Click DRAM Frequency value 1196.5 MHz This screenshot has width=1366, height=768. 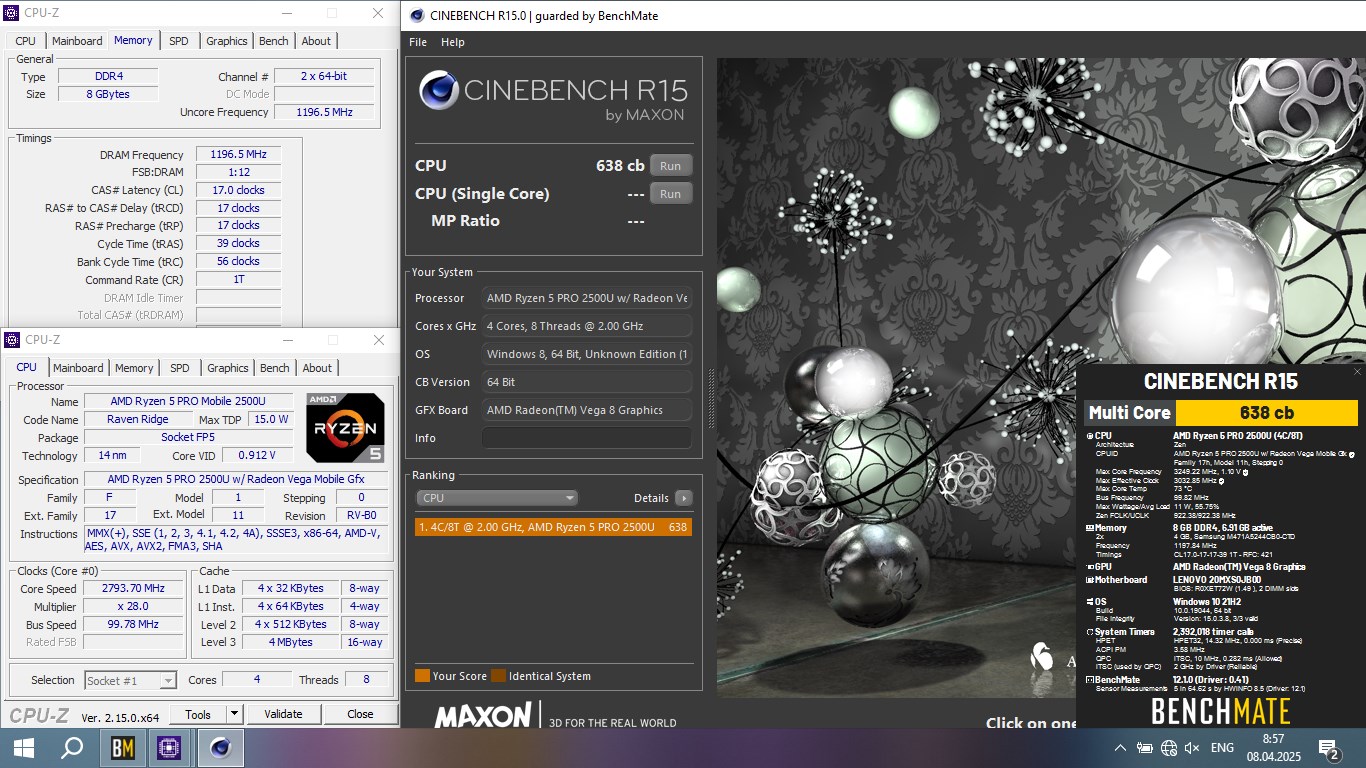pos(238,155)
